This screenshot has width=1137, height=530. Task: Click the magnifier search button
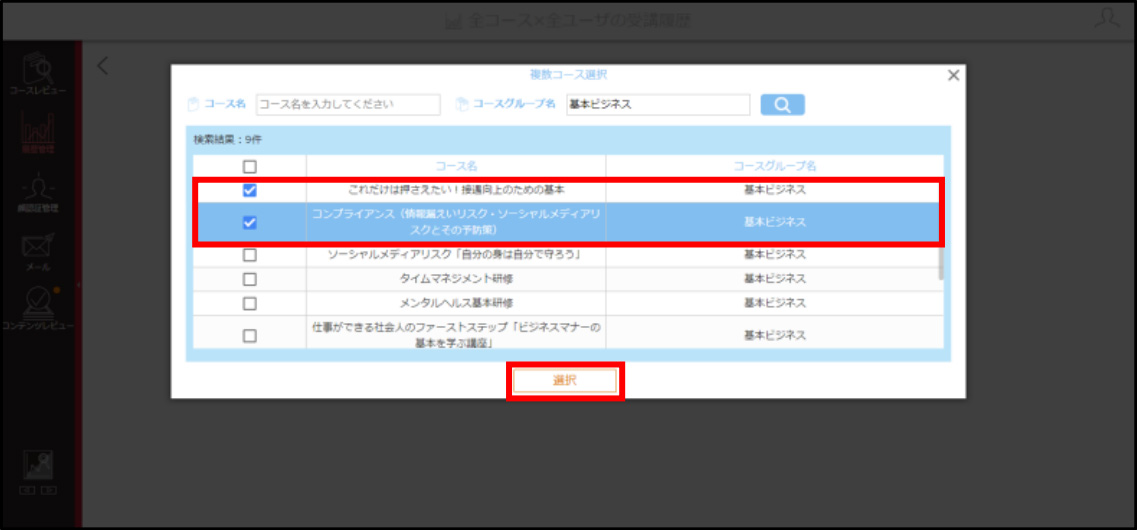[x=782, y=104]
